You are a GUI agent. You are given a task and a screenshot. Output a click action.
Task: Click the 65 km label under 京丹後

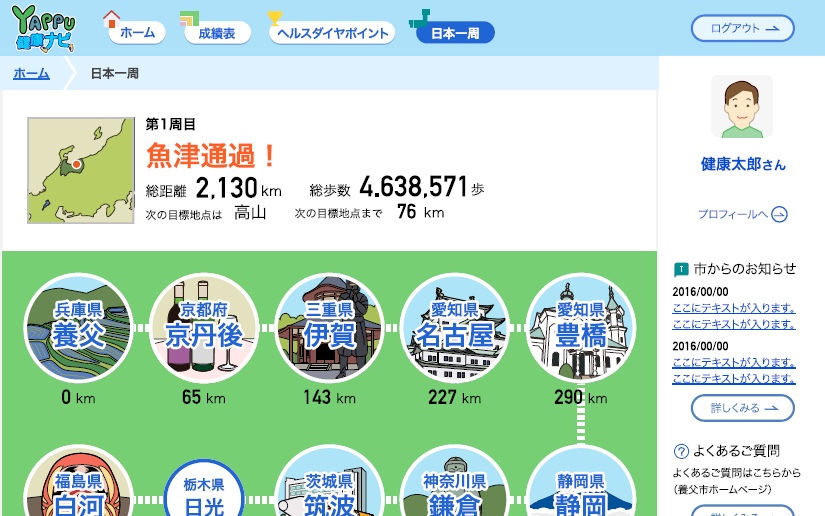pos(204,397)
